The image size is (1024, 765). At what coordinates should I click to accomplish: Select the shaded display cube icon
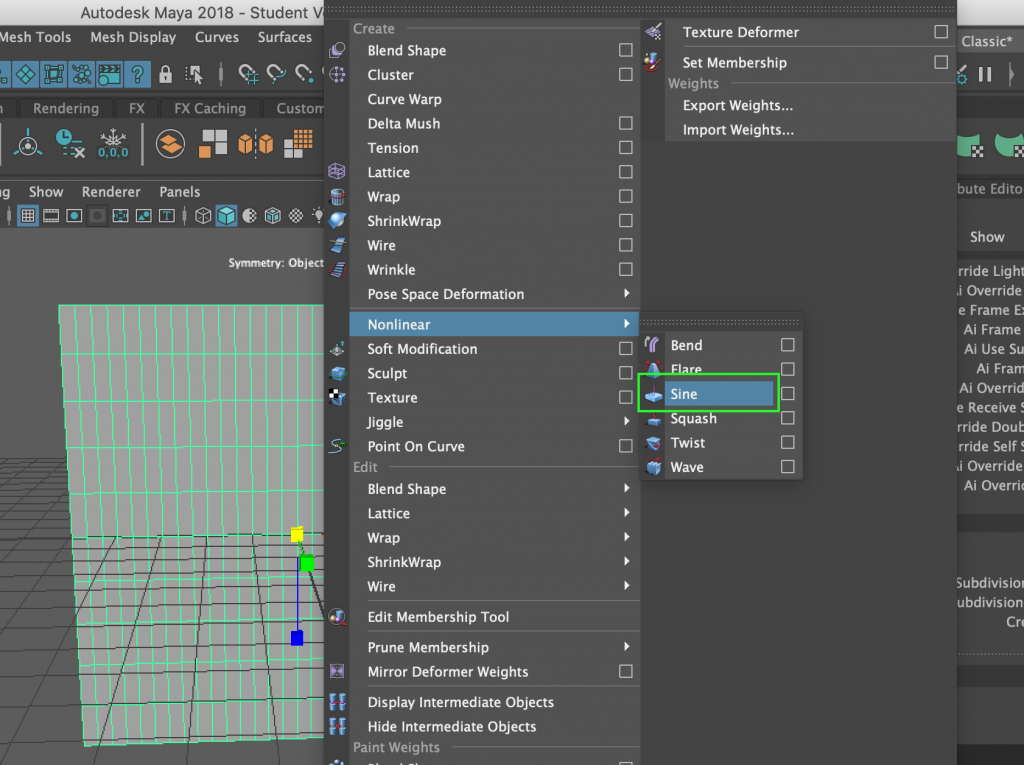[x=227, y=215]
